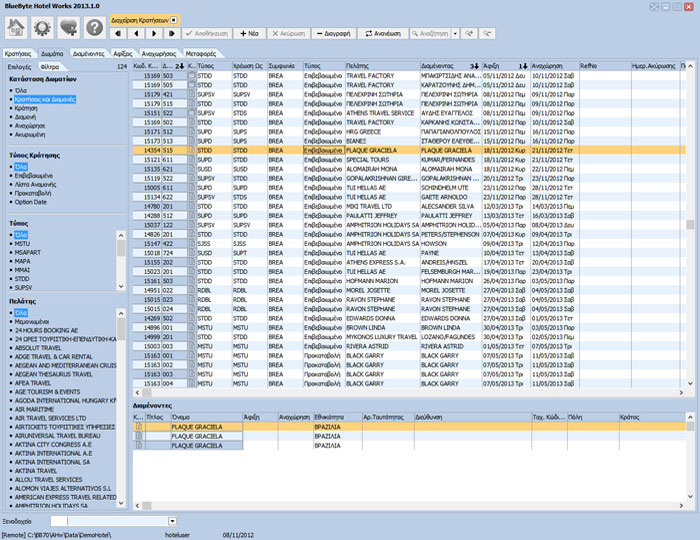Screen dimensions: 700x540
Task: Click the Ακύρωση (cancel) toolbar button
Action: point(288,33)
